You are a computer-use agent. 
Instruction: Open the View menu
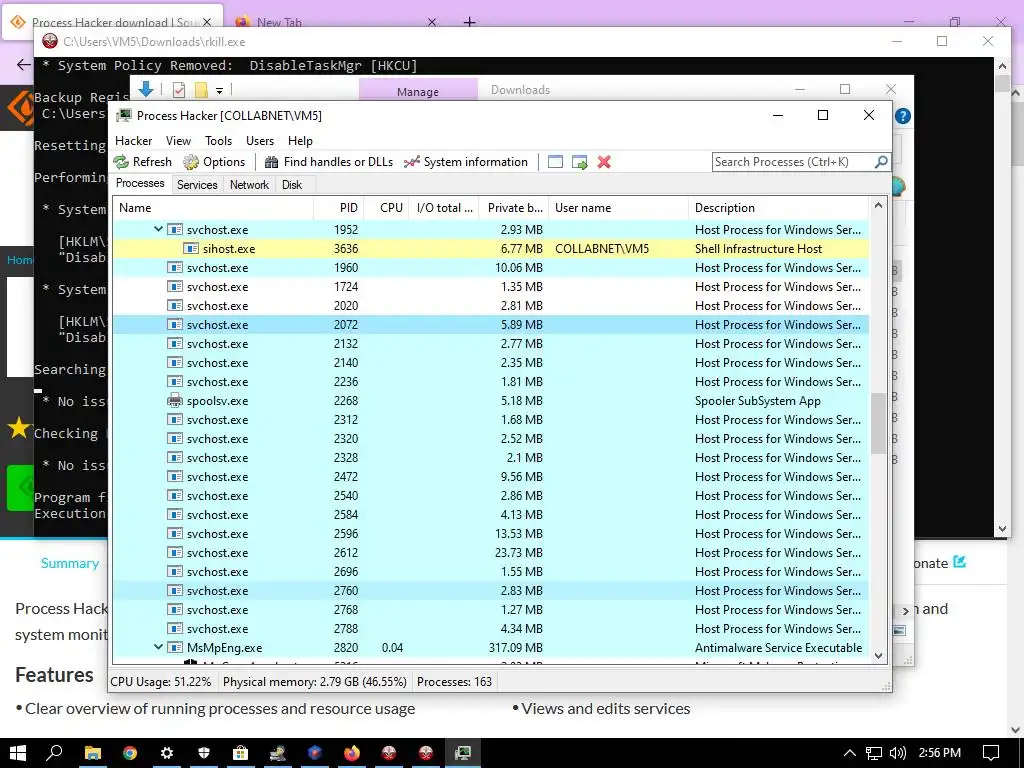tap(178, 140)
